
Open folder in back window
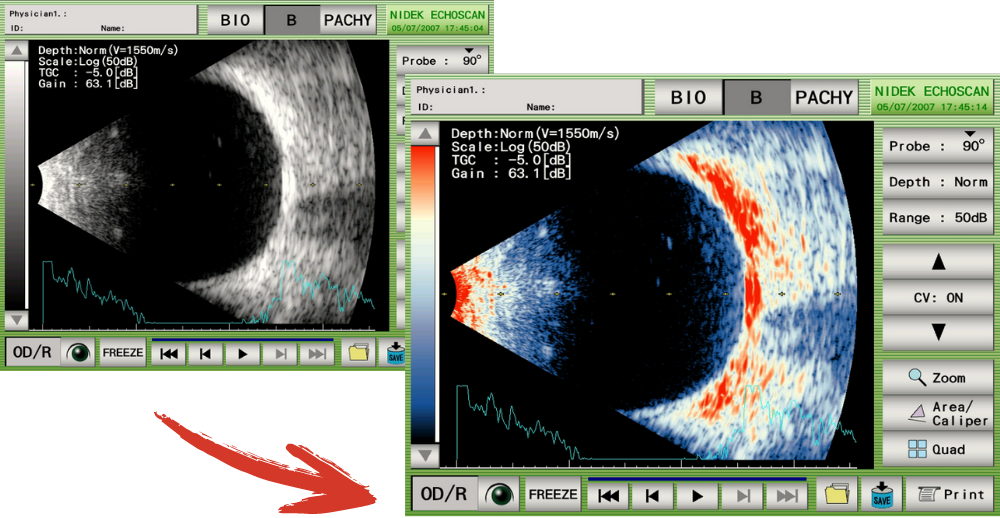[x=358, y=353]
